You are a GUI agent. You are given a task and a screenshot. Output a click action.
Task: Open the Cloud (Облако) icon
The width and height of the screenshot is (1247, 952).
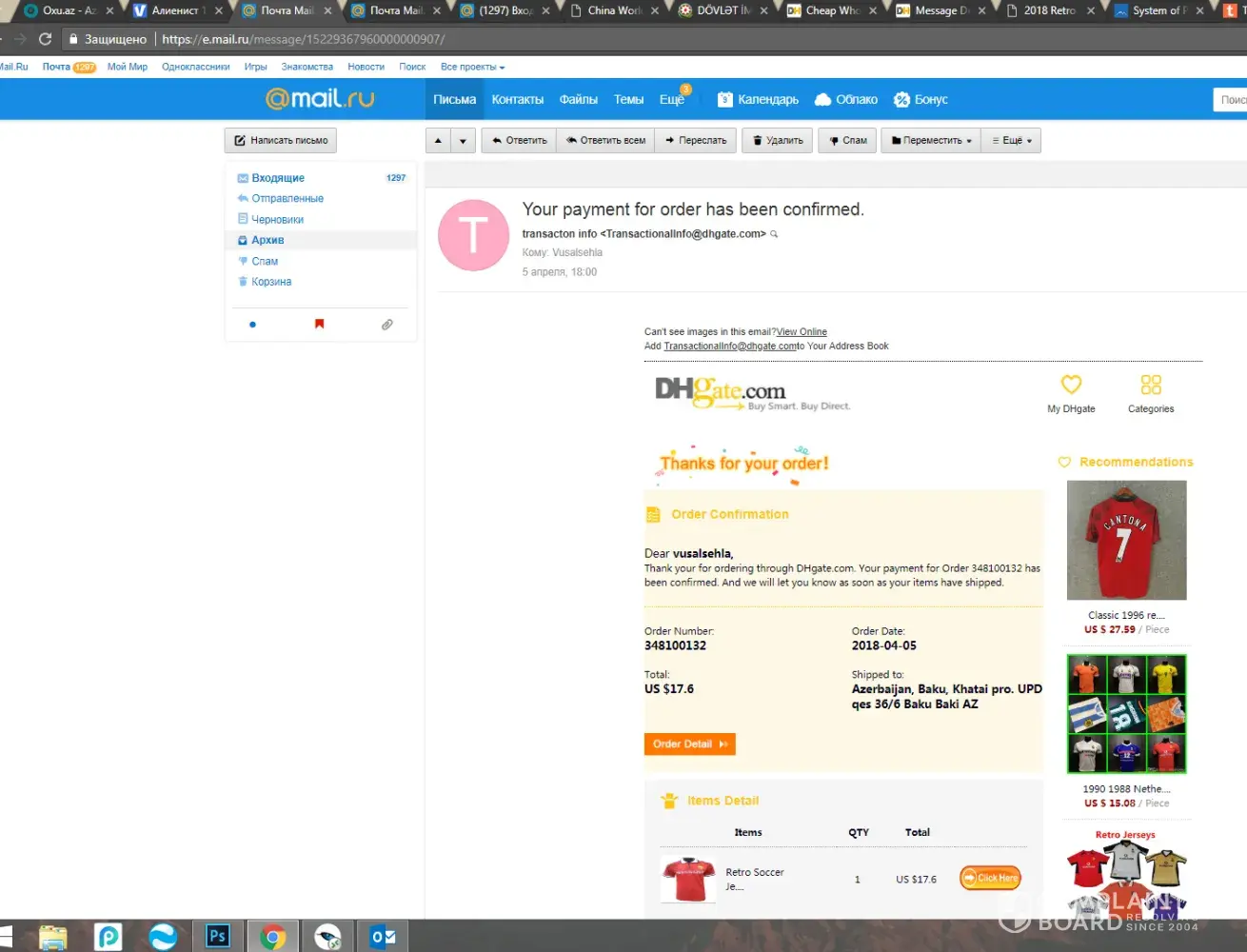822,100
